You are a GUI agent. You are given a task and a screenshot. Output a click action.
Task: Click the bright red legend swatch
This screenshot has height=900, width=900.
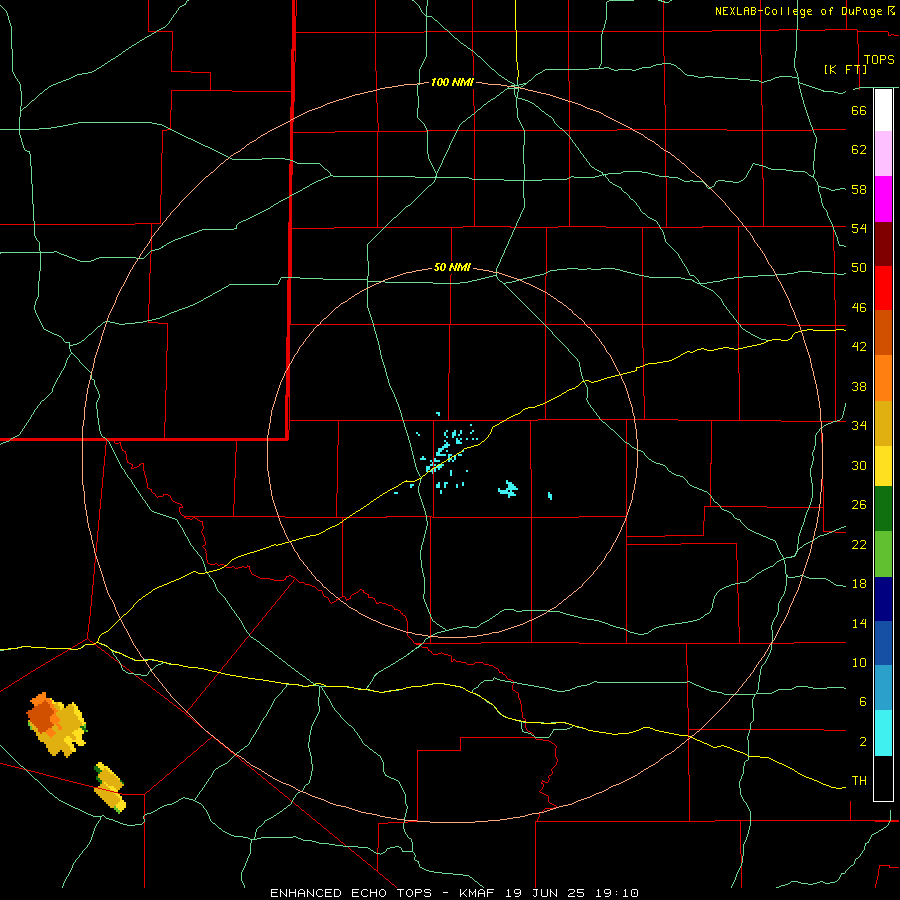(883, 288)
